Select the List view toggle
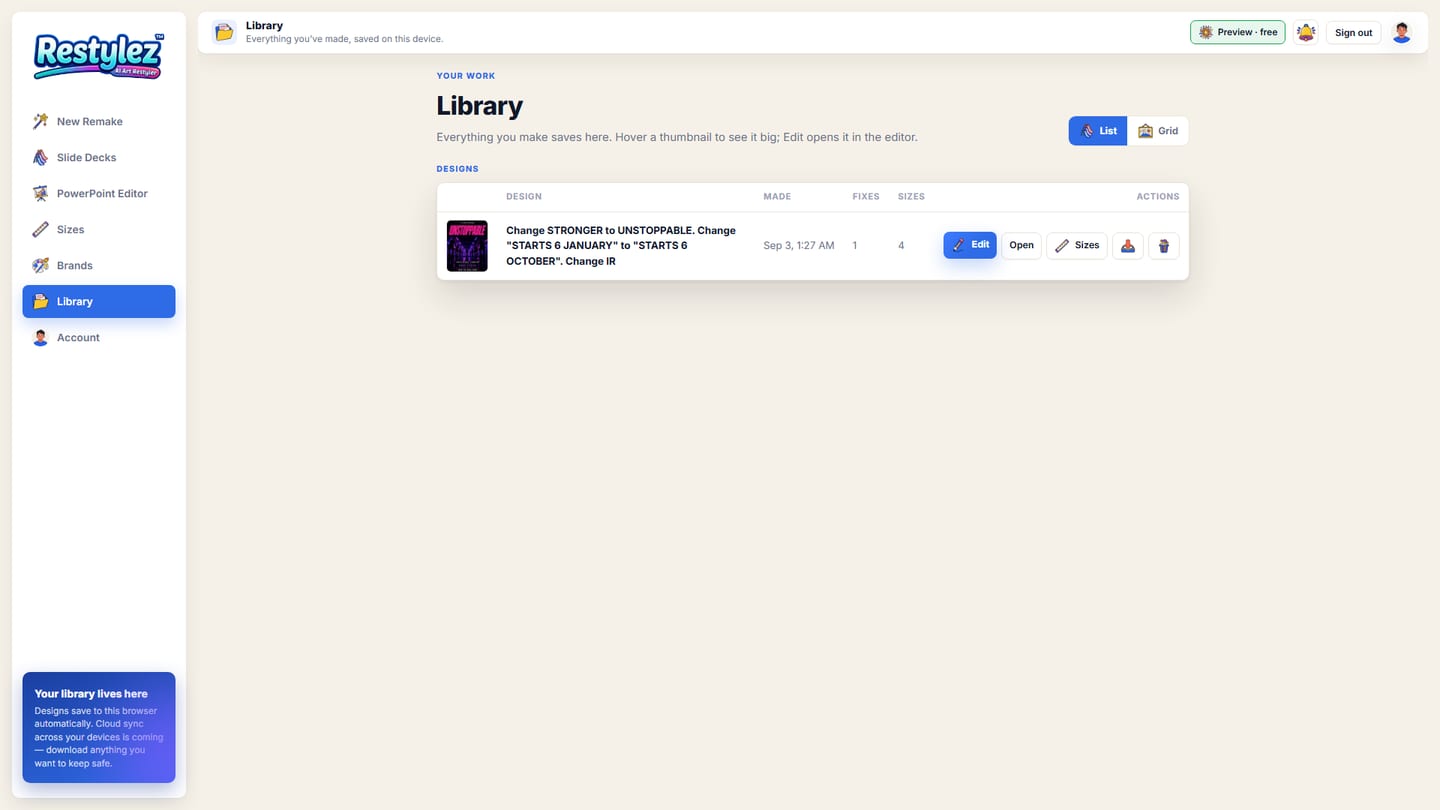1440x810 pixels. (1098, 131)
